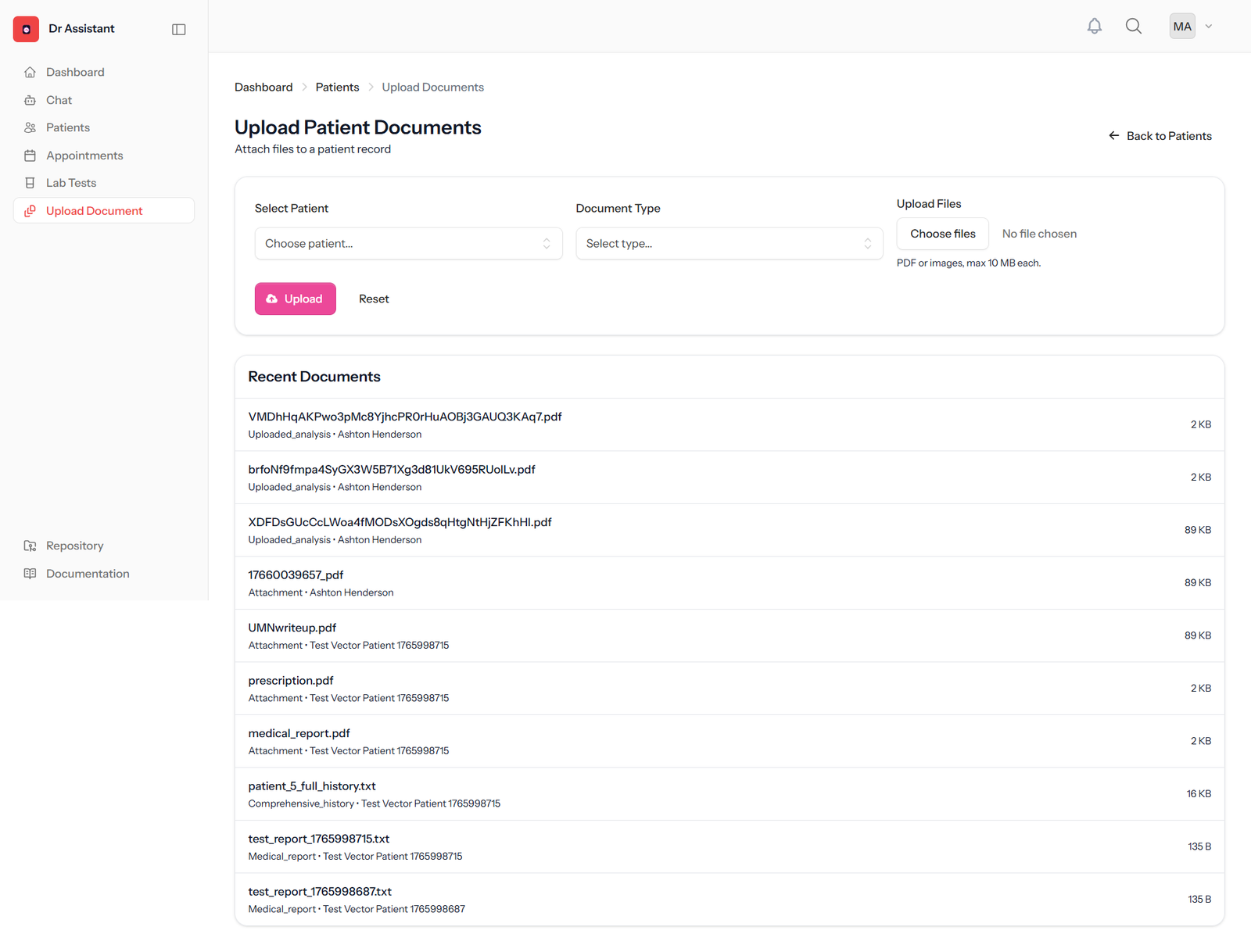The width and height of the screenshot is (1251, 952).
Task: Toggle the sidebar collapse icon
Action: [x=179, y=29]
